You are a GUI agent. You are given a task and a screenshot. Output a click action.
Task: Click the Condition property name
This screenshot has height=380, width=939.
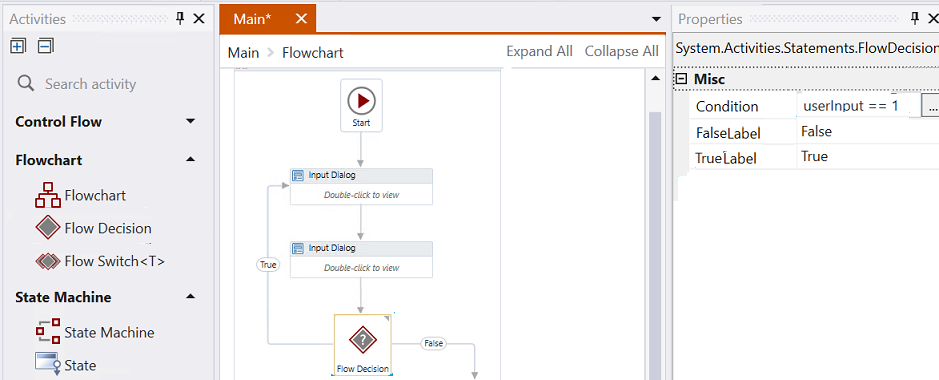tap(727, 107)
